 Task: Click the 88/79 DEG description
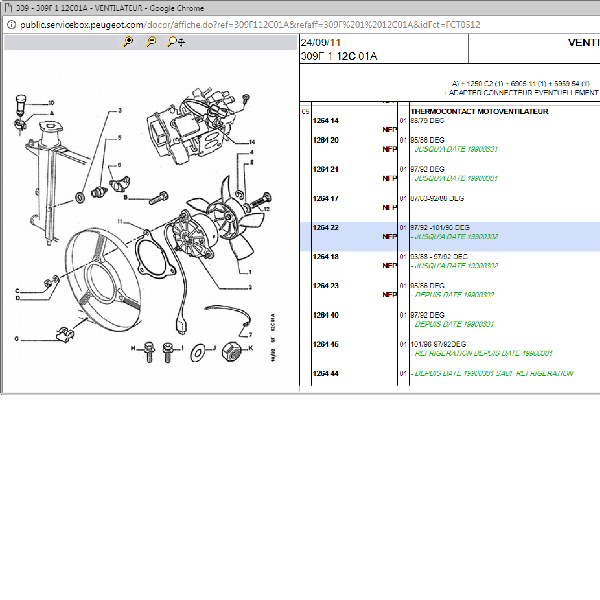pos(427,121)
